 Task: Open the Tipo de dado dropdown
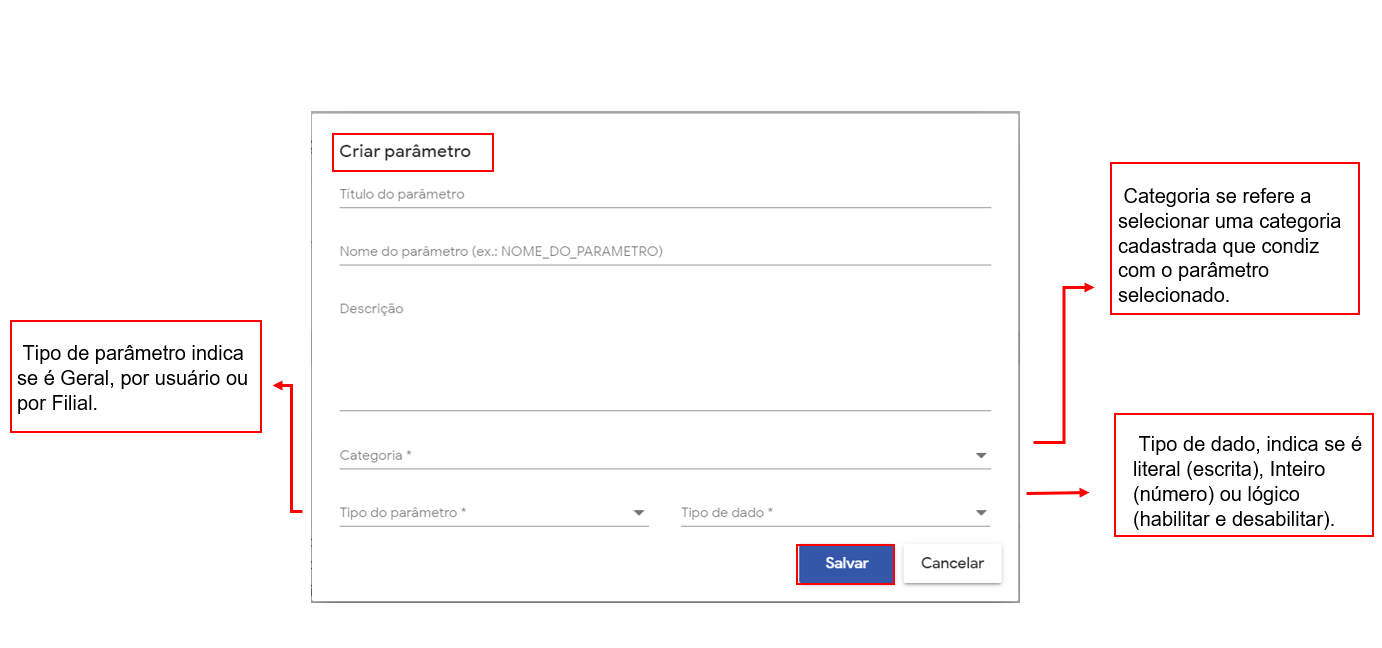tap(828, 513)
